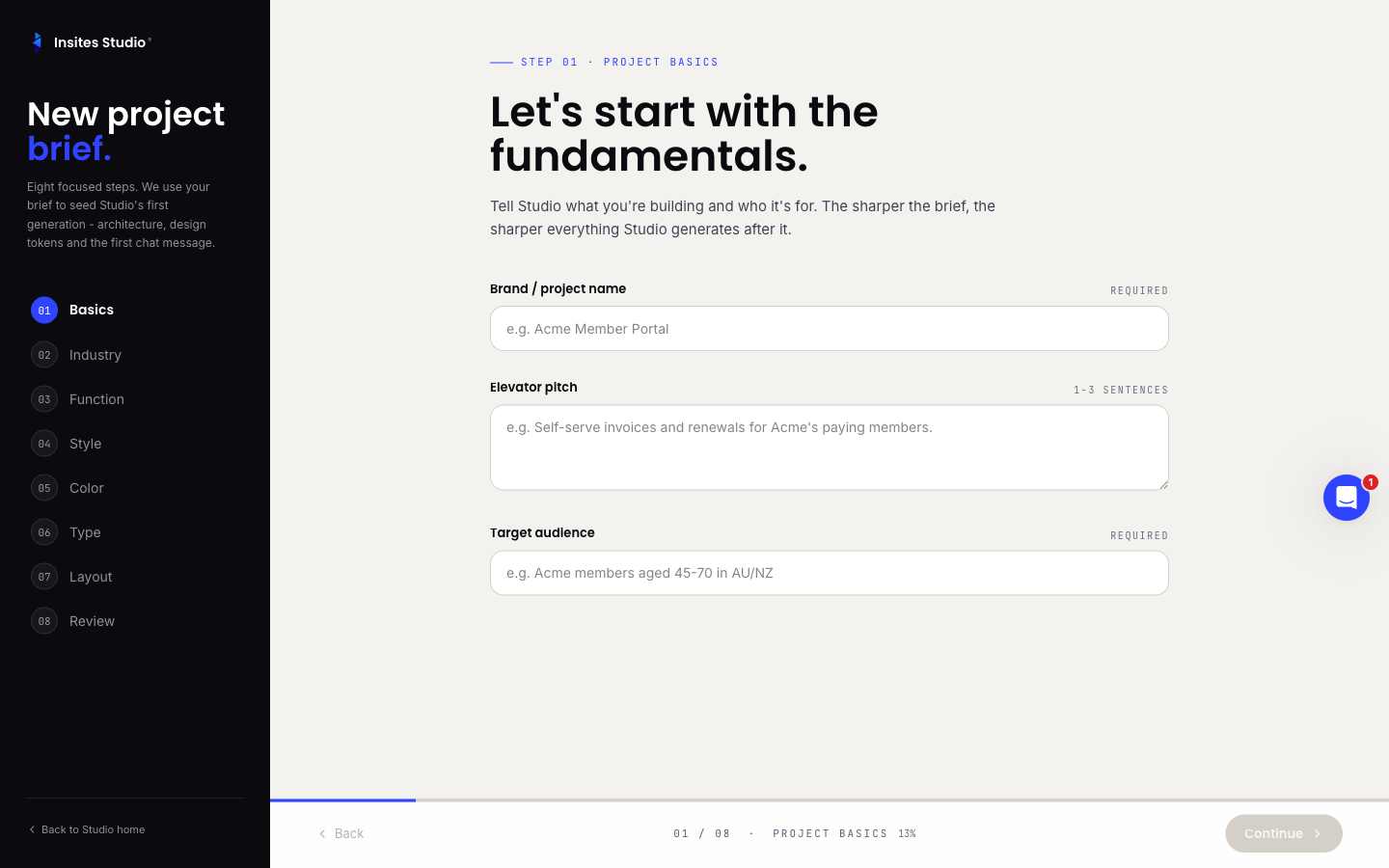Click the Elevator pitch label
This screenshot has height=868, width=1389.
(533, 387)
